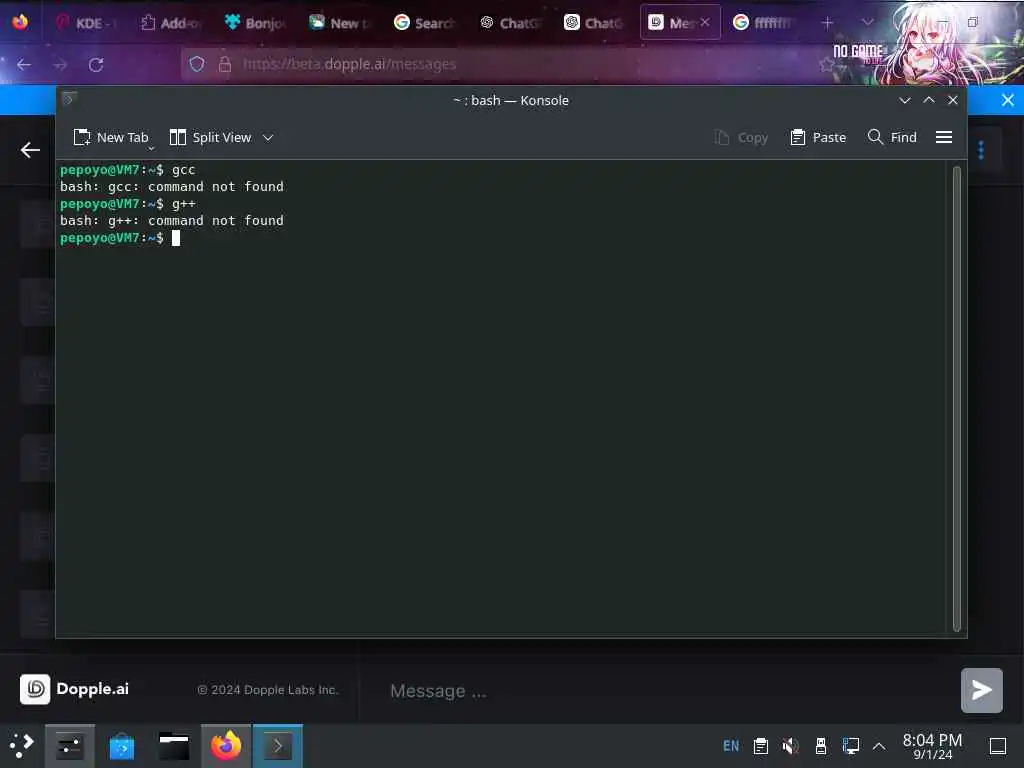The width and height of the screenshot is (1024, 768).
Task: Open the Dopple three-dot options menu
Action: click(x=981, y=150)
